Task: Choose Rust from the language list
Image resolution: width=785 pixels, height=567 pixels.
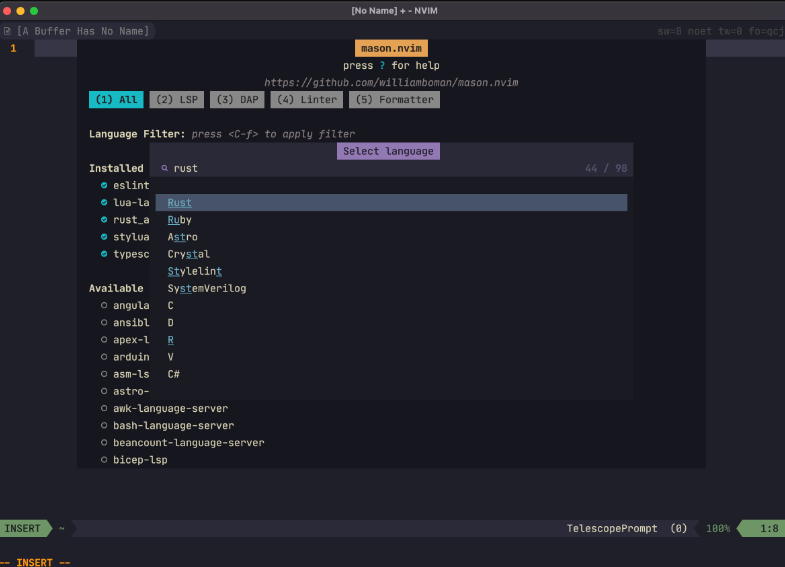Action: [180, 203]
